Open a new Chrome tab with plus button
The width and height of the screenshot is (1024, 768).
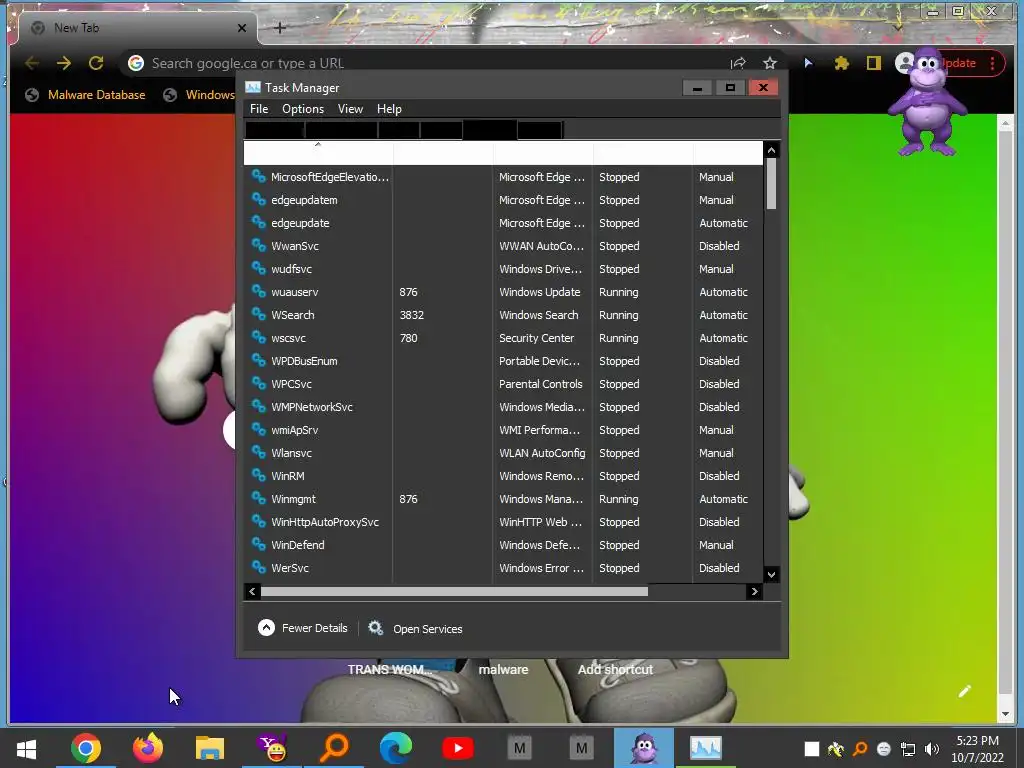[280, 28]
